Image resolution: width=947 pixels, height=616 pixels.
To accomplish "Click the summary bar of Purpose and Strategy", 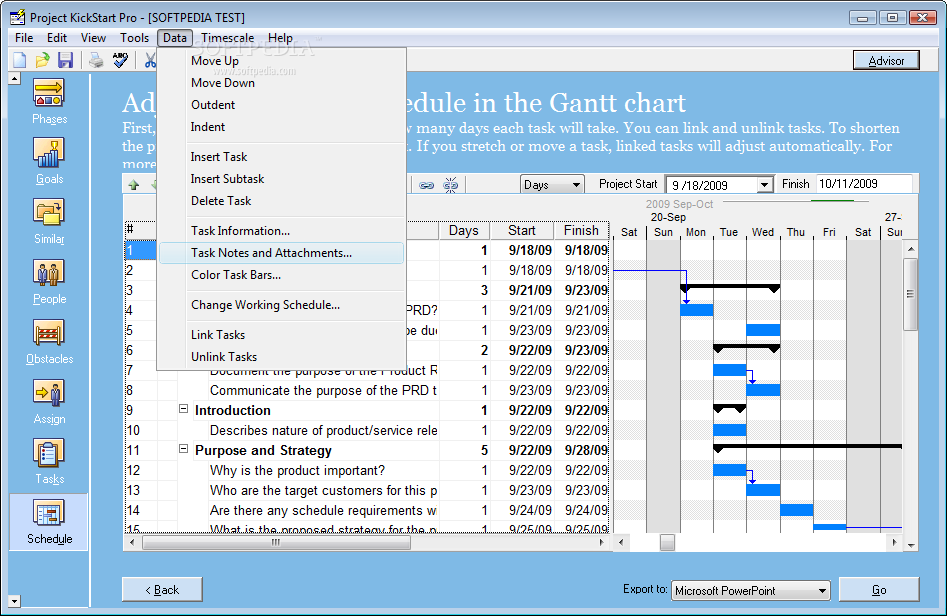I will [807, 448].
